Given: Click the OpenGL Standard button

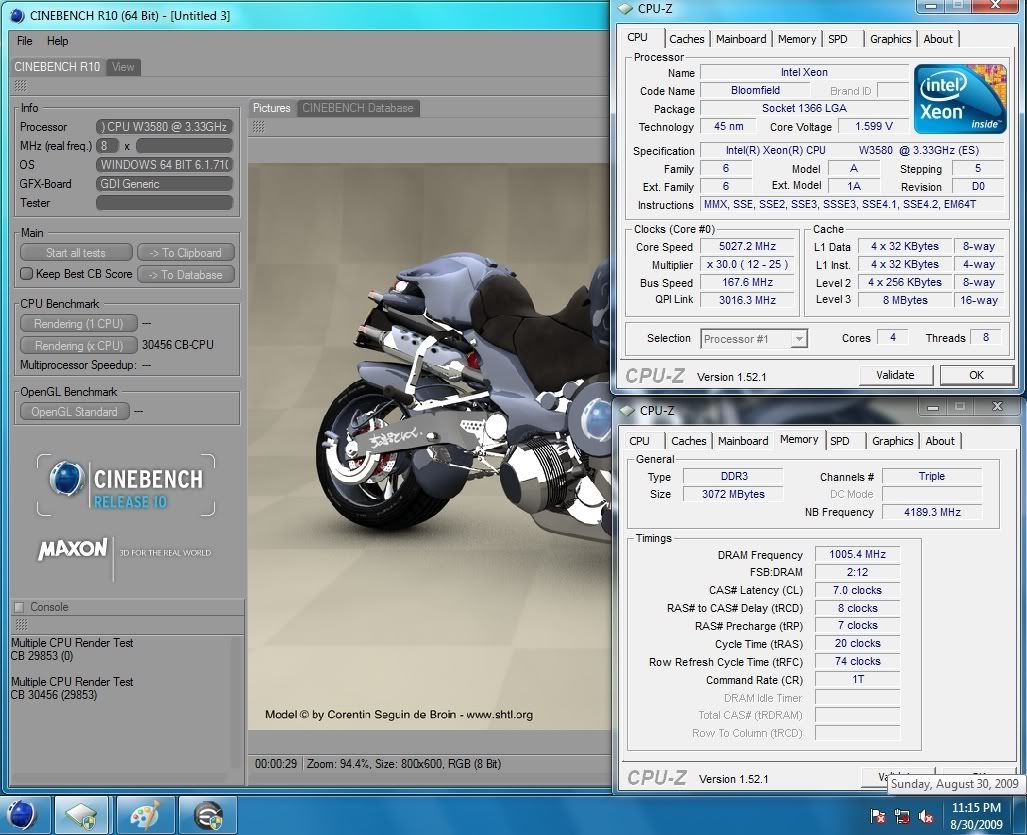Looking at the screenshot, I should (x=75, y=411).
